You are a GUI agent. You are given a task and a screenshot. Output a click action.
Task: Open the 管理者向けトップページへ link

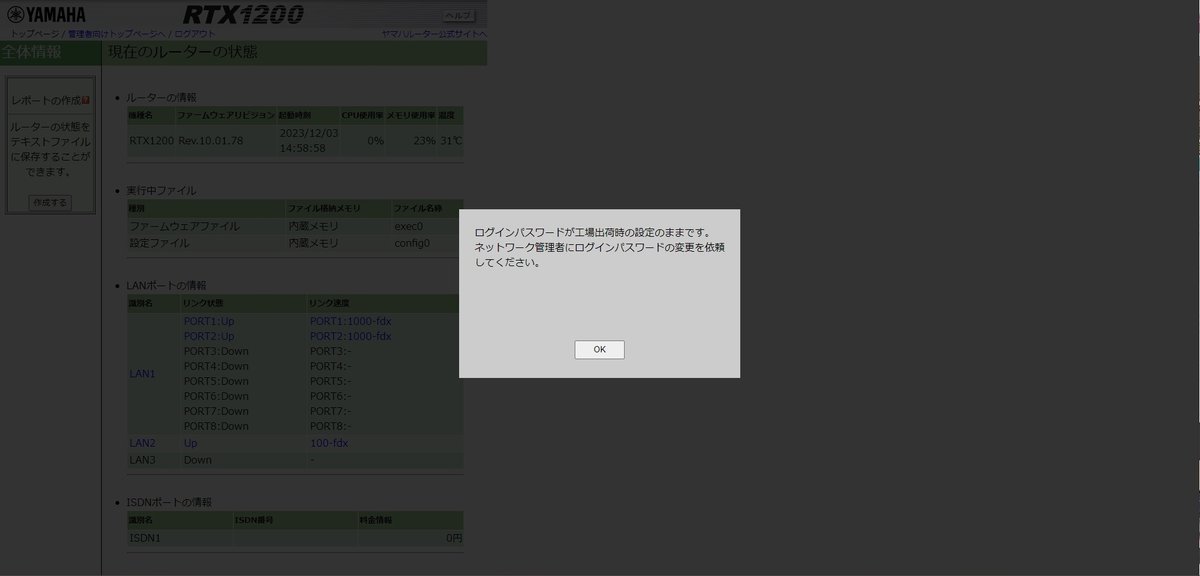(116, 34)
